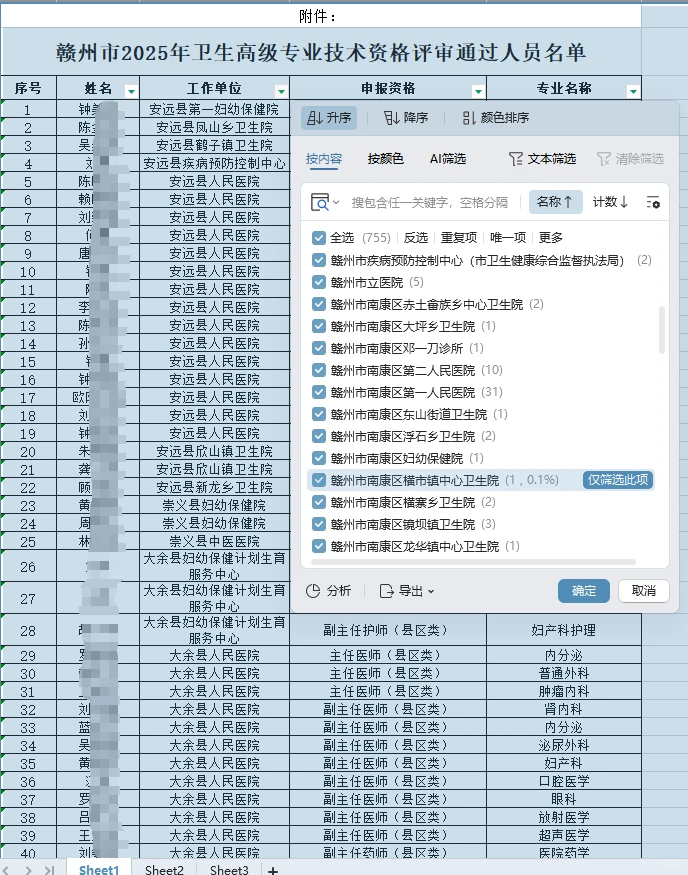Click the filter list horizontal scrollbar
The width and height of the screenshot is (688, 875).
tap(473, 562)
